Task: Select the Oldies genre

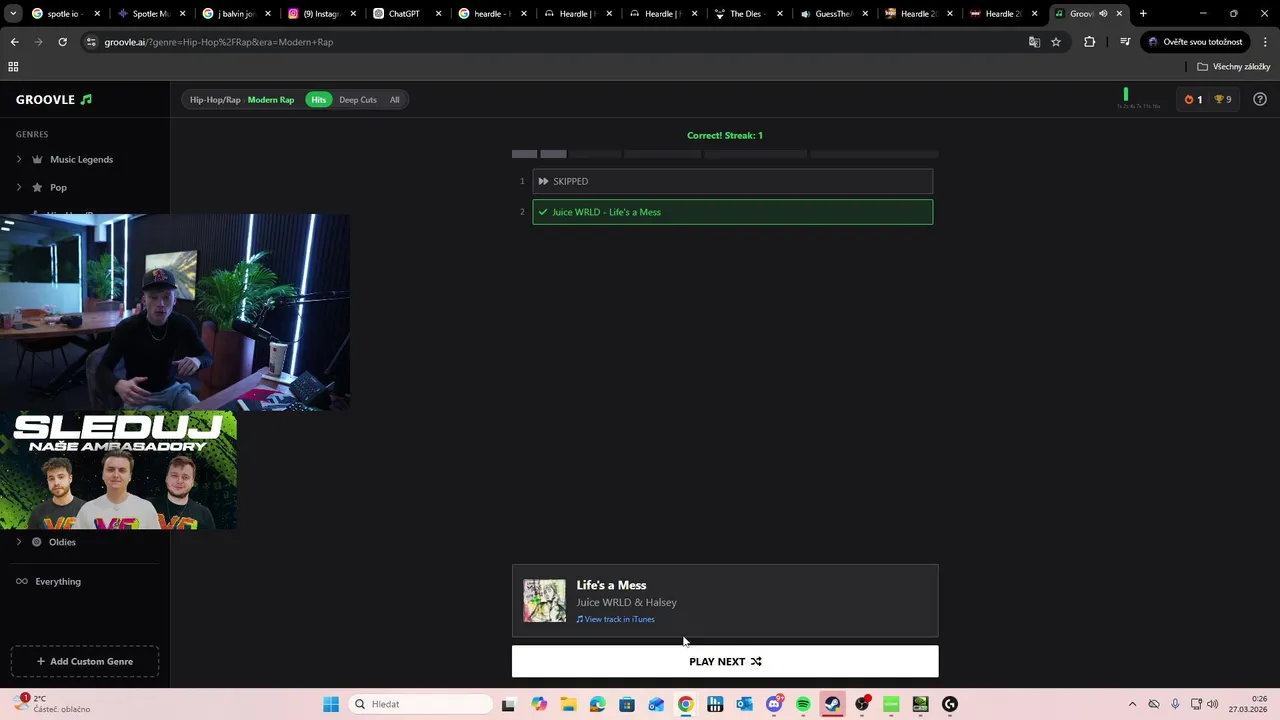Action: tap(62, 542)
